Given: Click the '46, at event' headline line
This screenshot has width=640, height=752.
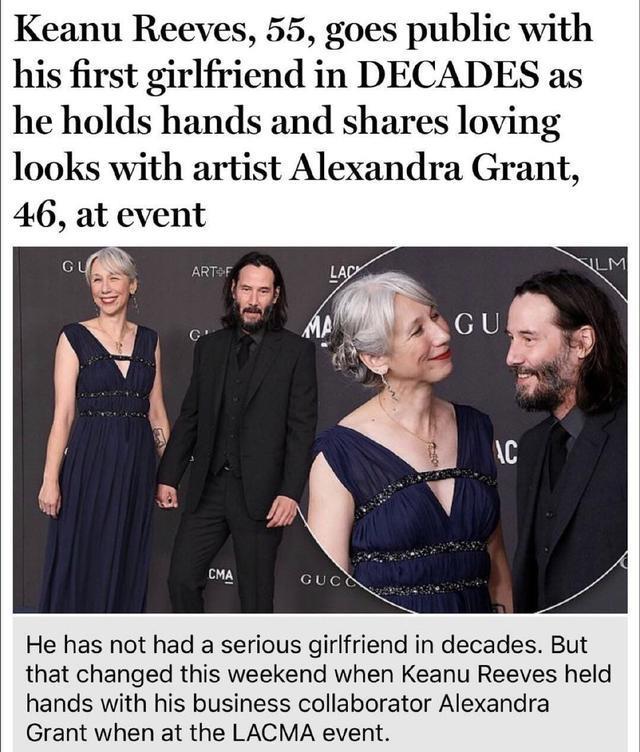Looking at the screenshot, I should tap(110, 214).
